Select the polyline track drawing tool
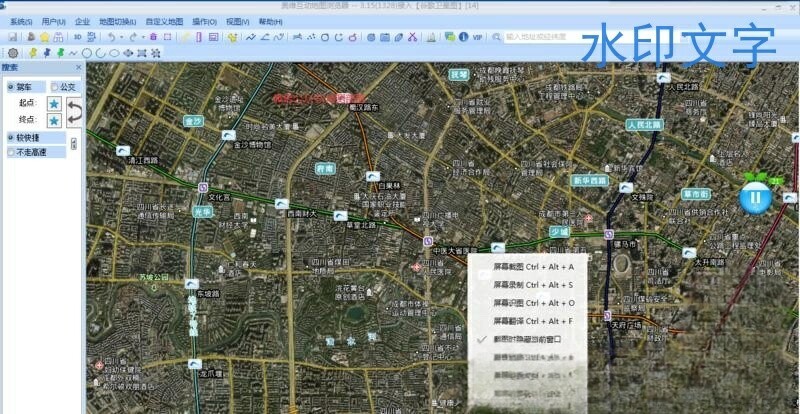Image resolution: width=800 pixels, height=414 pixels. (251, 37)
